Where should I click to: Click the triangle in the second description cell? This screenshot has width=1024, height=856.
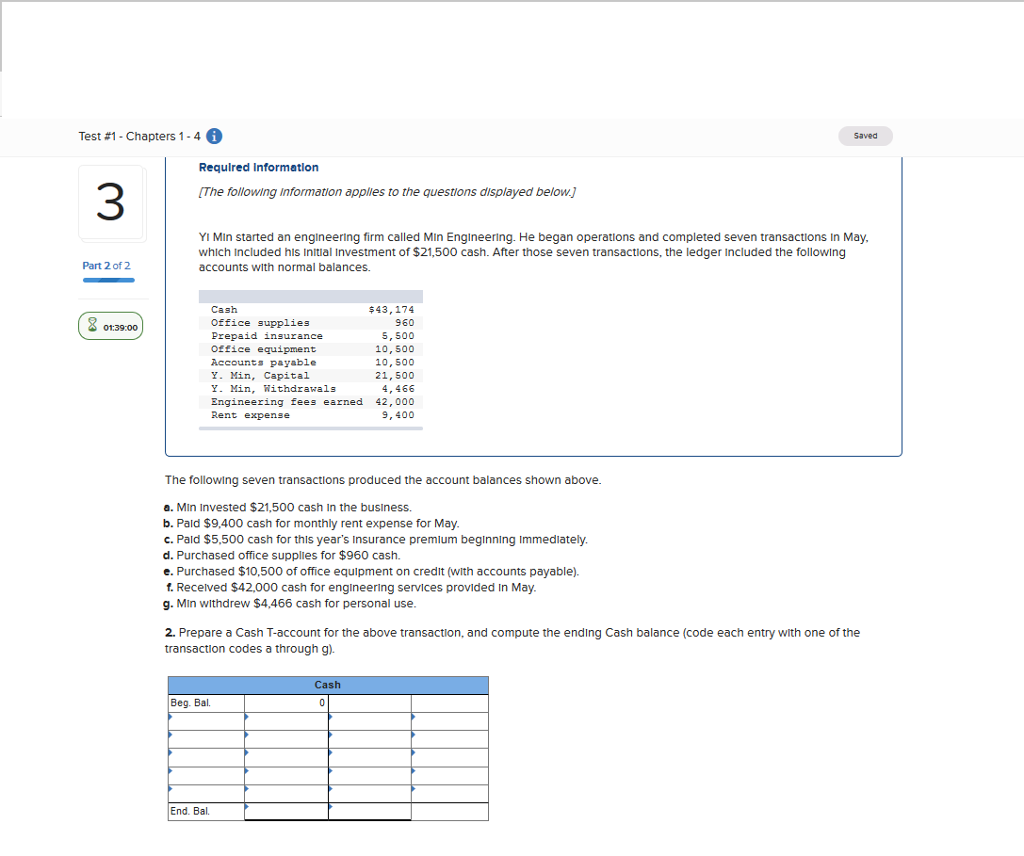click(x=170, y=733)
